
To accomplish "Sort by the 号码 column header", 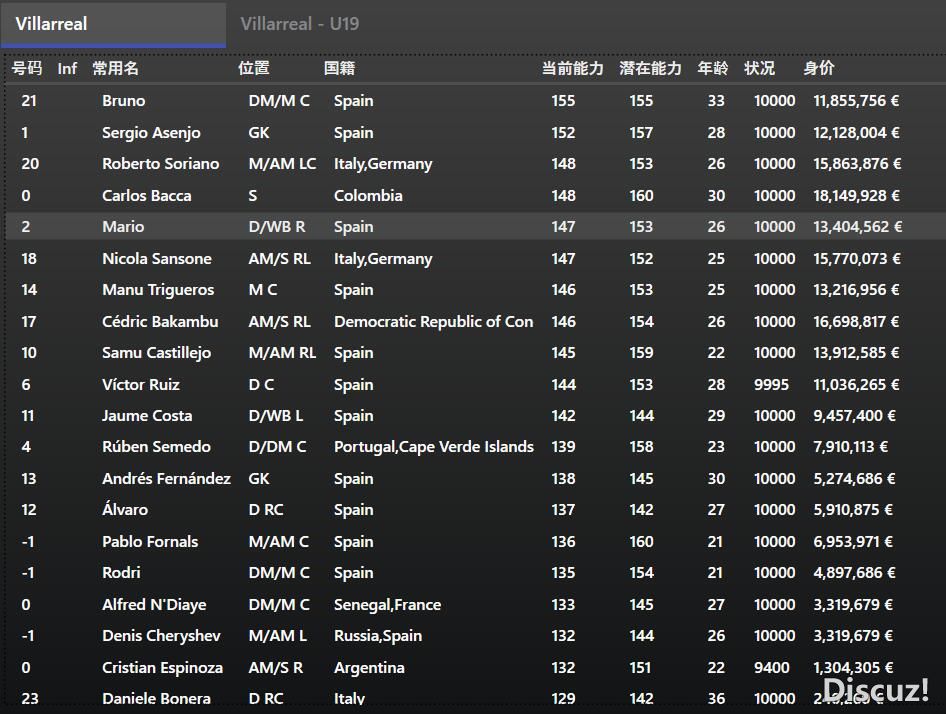I will (27, 68).
